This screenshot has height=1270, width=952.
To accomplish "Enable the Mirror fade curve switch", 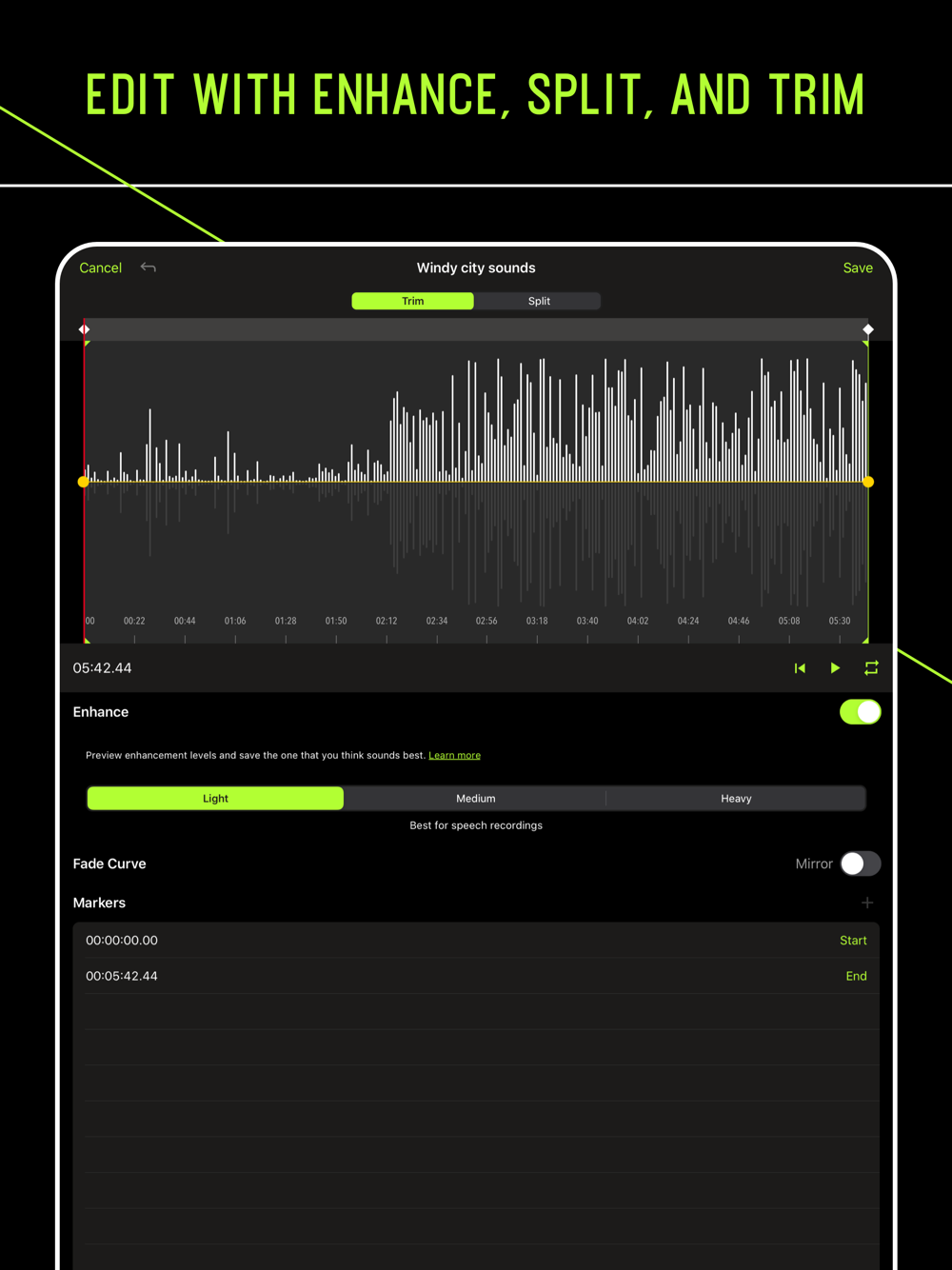I will pos(860,863).
